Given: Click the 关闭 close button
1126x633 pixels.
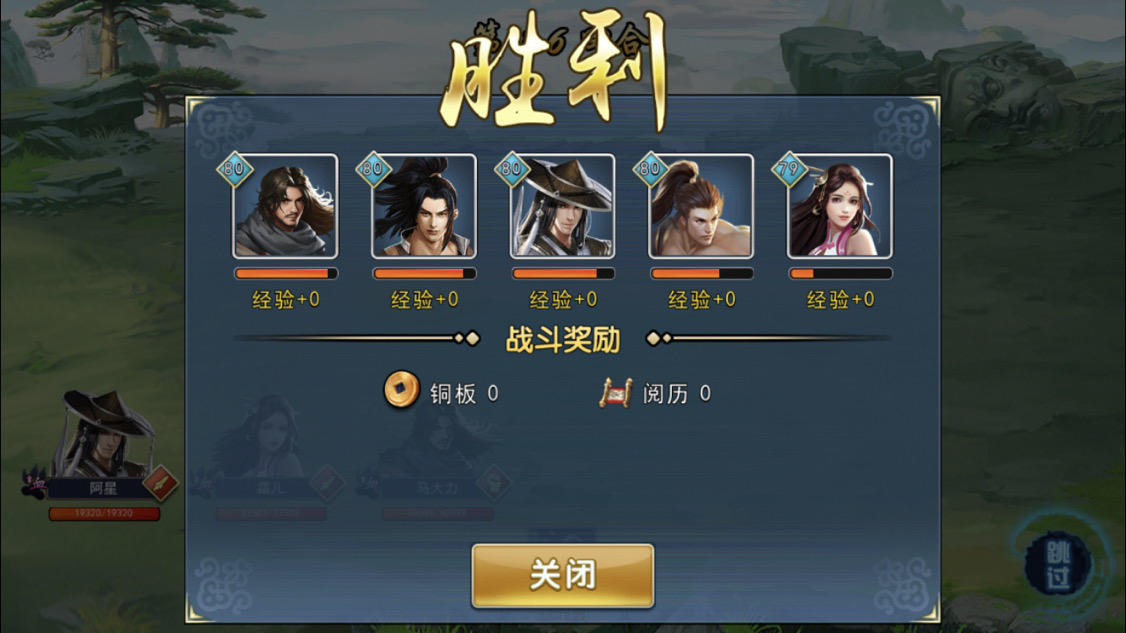Looking at the screenshot, I should 562,576.
